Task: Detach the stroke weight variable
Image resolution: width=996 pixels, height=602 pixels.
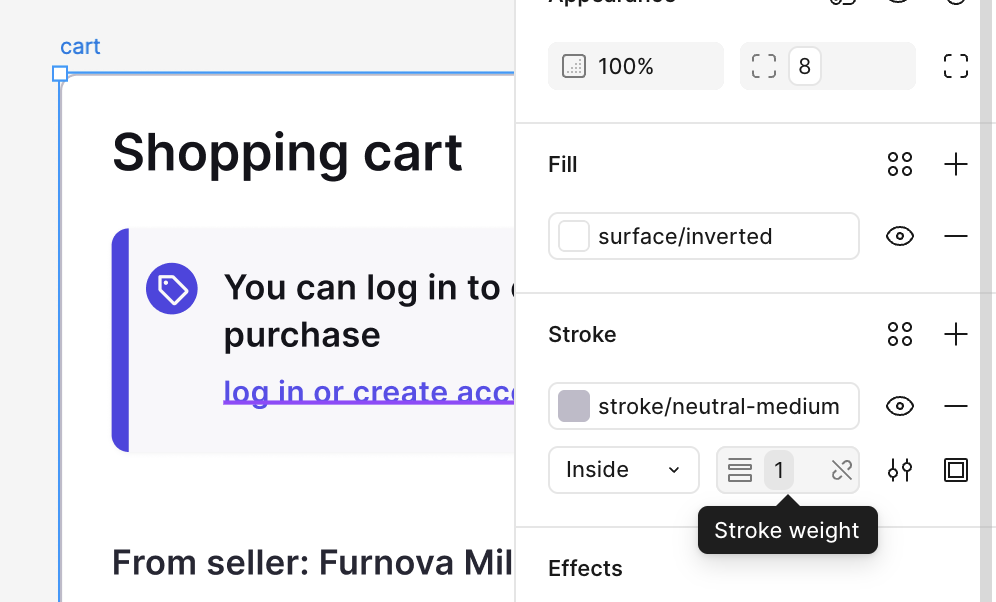Action: coord(842,470)
